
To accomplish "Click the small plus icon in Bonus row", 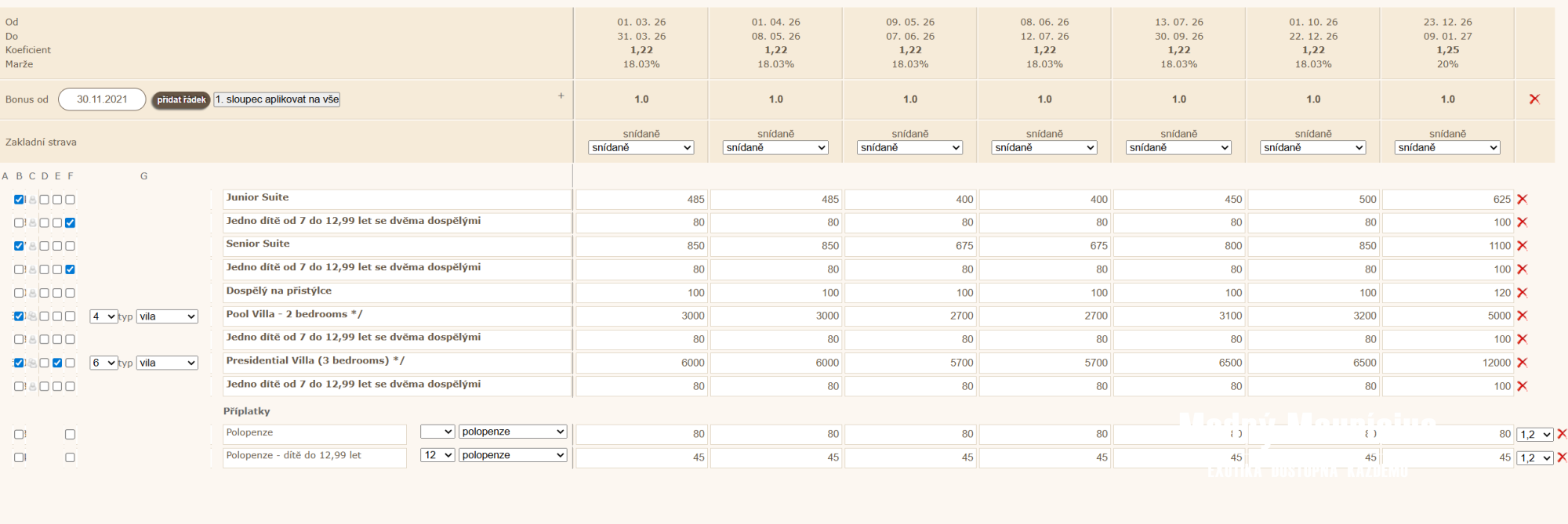I will click(x=561, y=96).
